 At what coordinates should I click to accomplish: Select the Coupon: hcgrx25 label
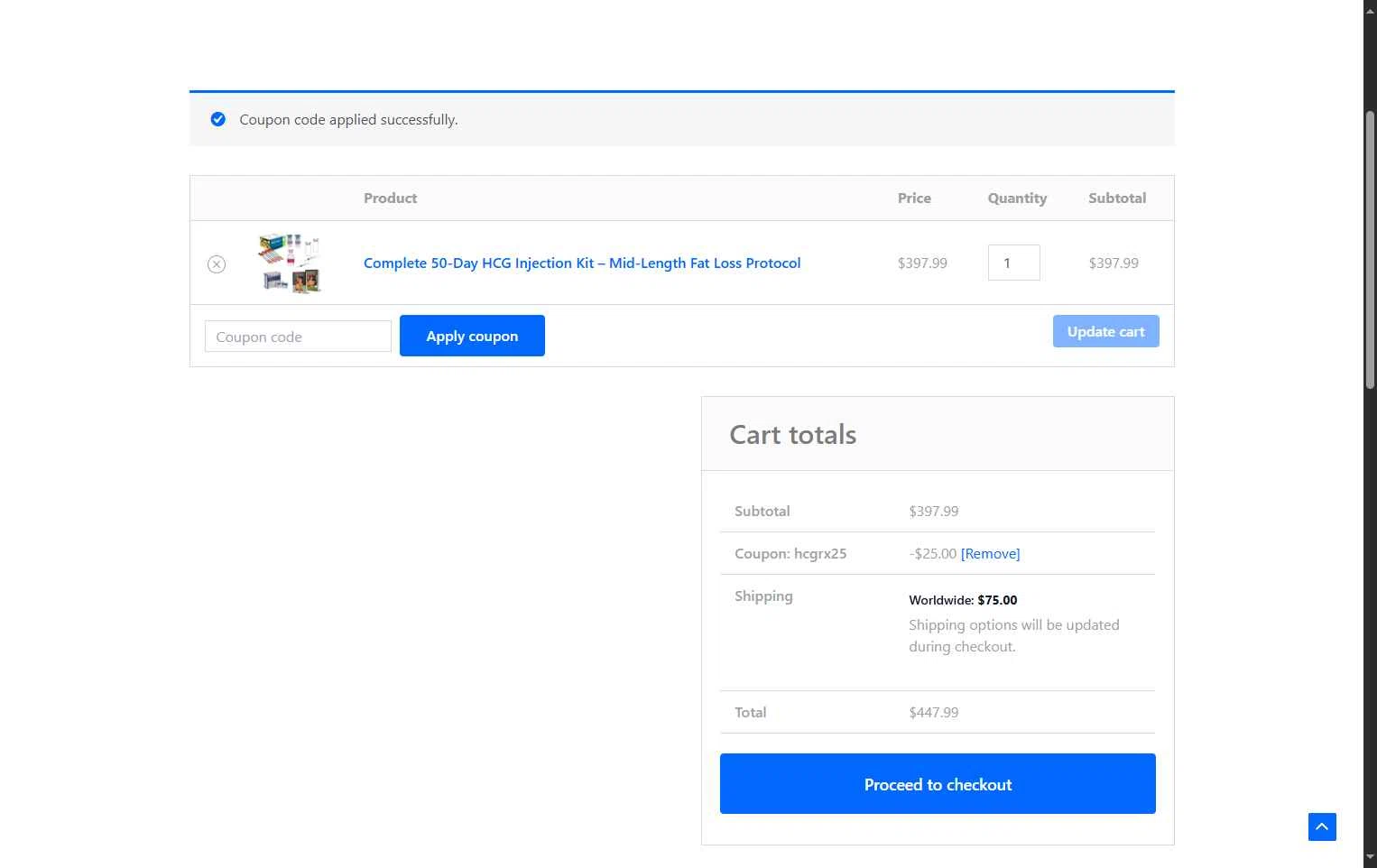[x=790, y=553]
